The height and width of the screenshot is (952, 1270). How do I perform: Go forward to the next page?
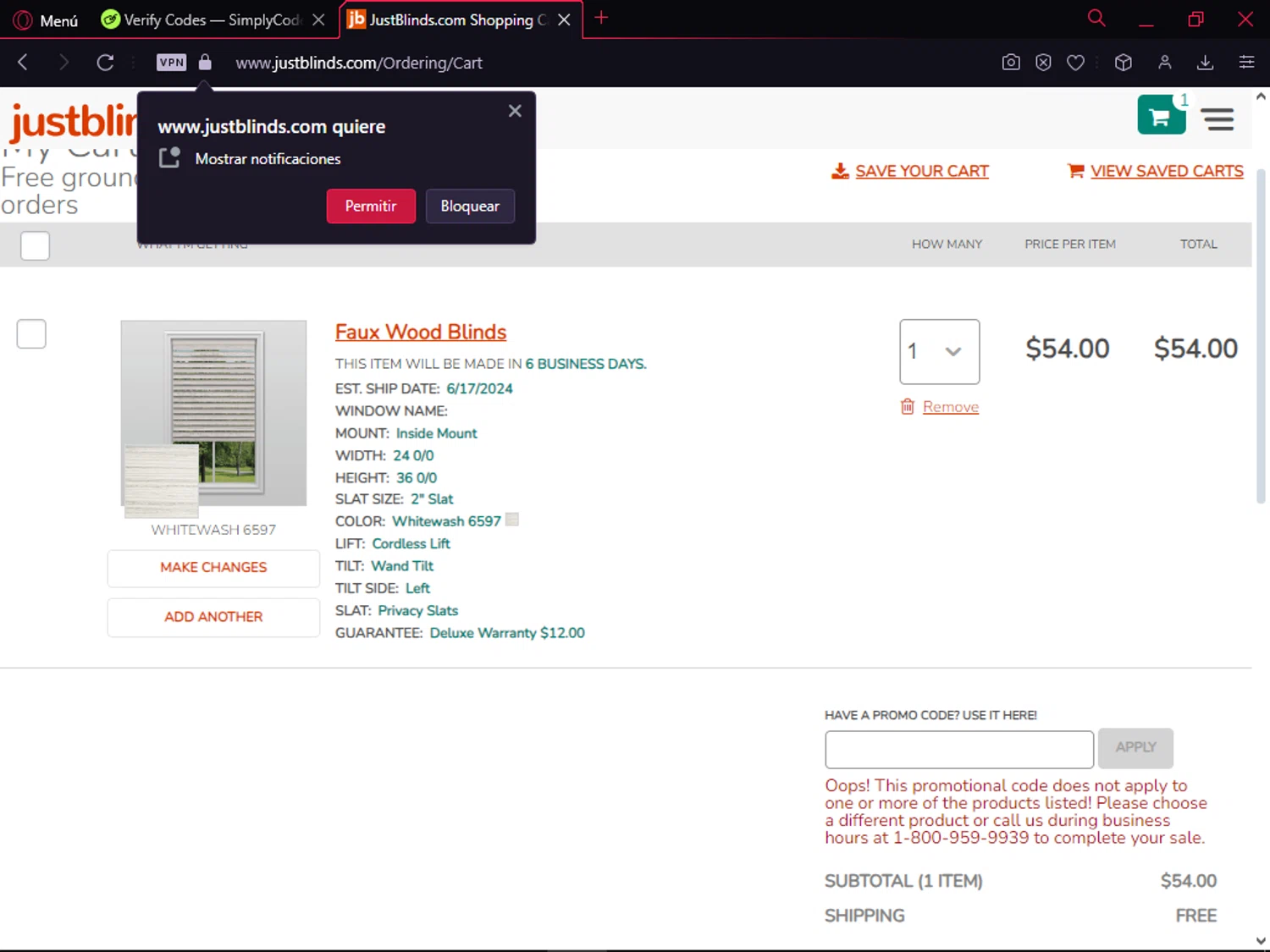tap(63, 62)
